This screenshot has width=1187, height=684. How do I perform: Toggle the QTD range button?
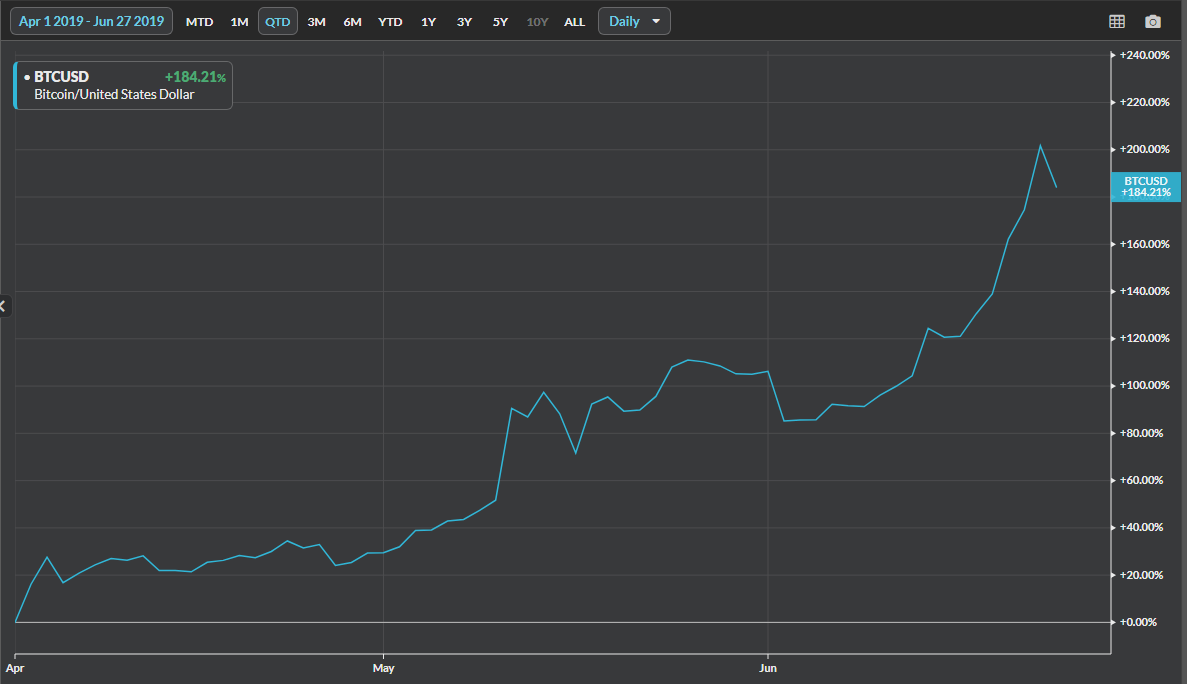(277, 22)
